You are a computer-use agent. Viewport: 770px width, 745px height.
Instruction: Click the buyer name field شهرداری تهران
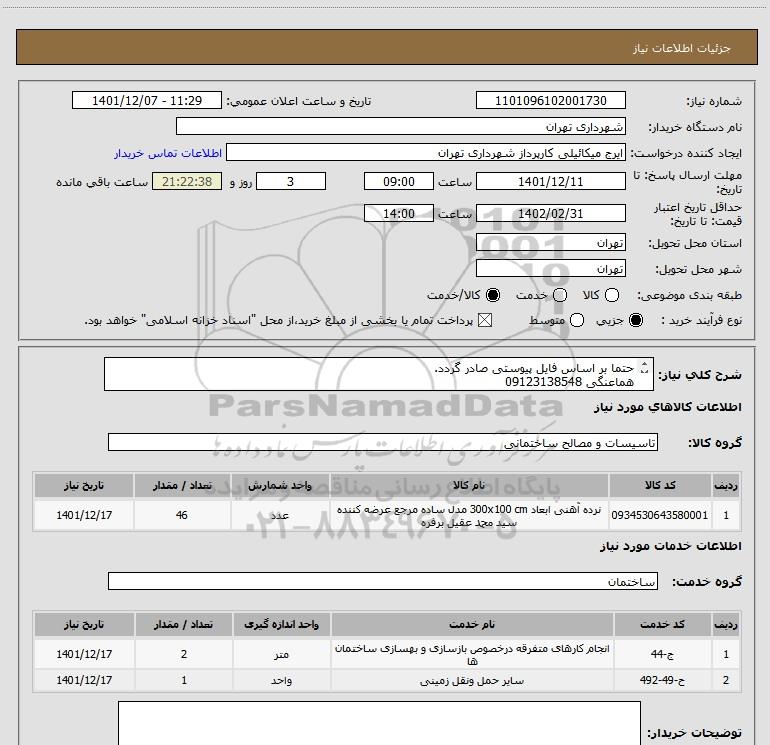(401, 126)
